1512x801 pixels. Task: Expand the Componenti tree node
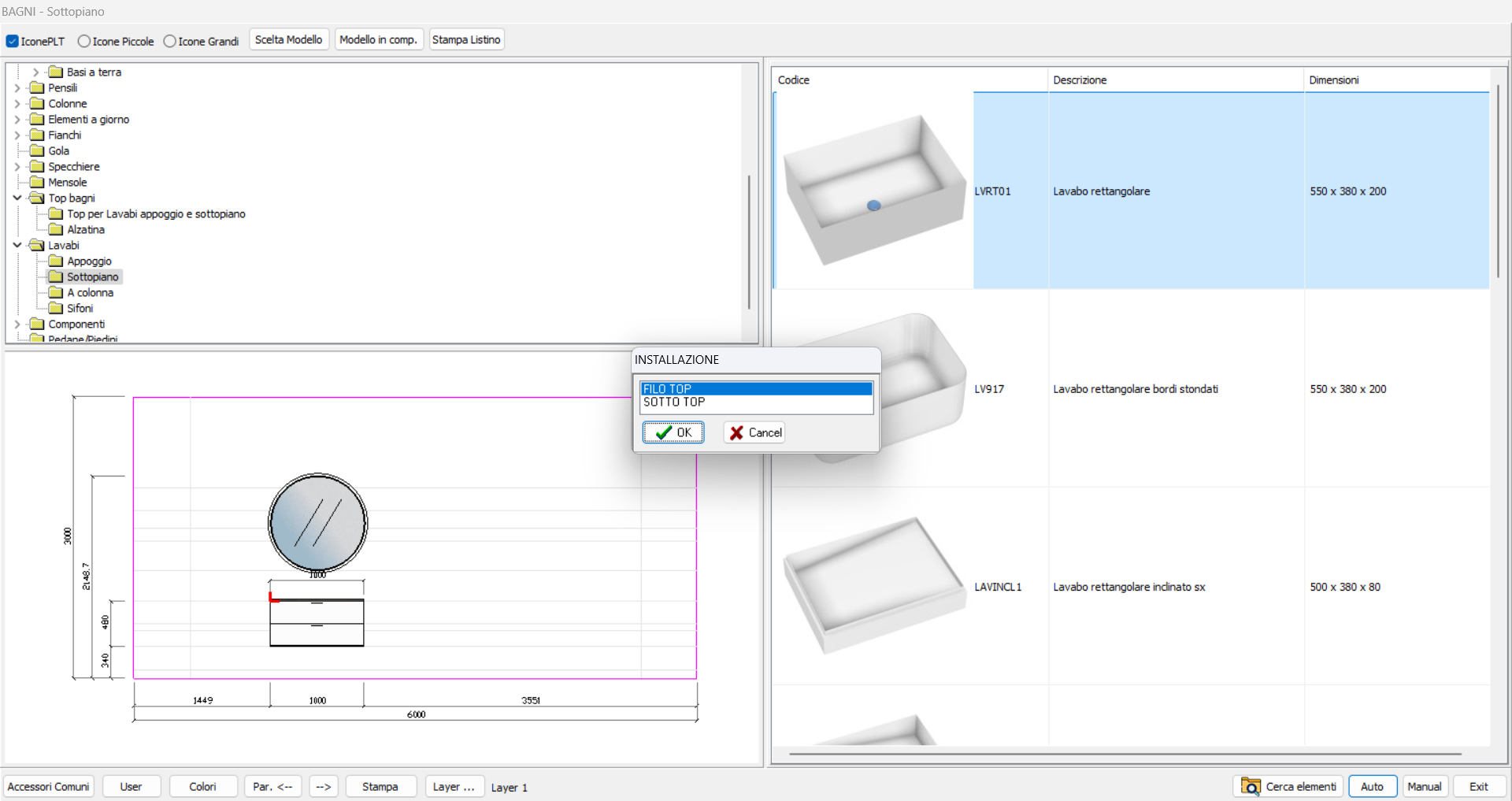pyautogui.click(x=17, y=324)
